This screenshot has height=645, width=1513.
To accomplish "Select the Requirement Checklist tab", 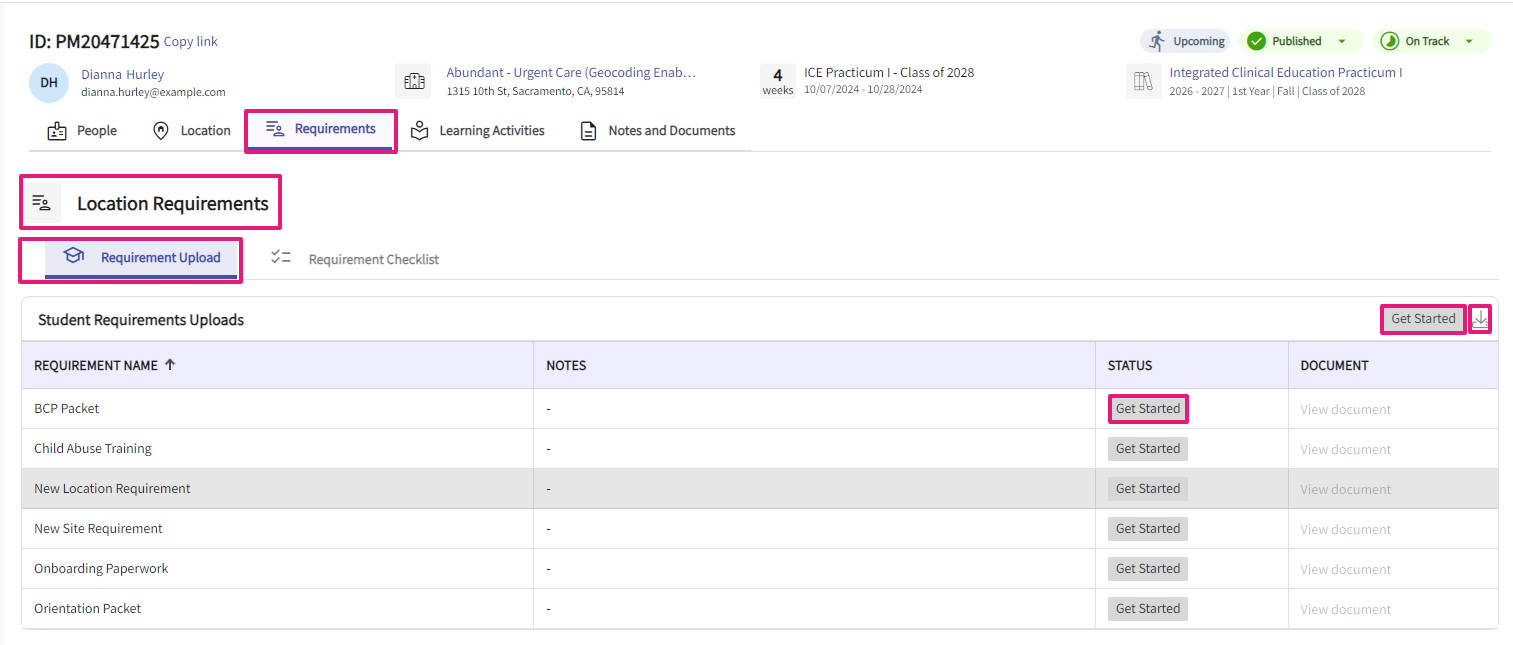I will pyautogui.click(x=356, y=259).
